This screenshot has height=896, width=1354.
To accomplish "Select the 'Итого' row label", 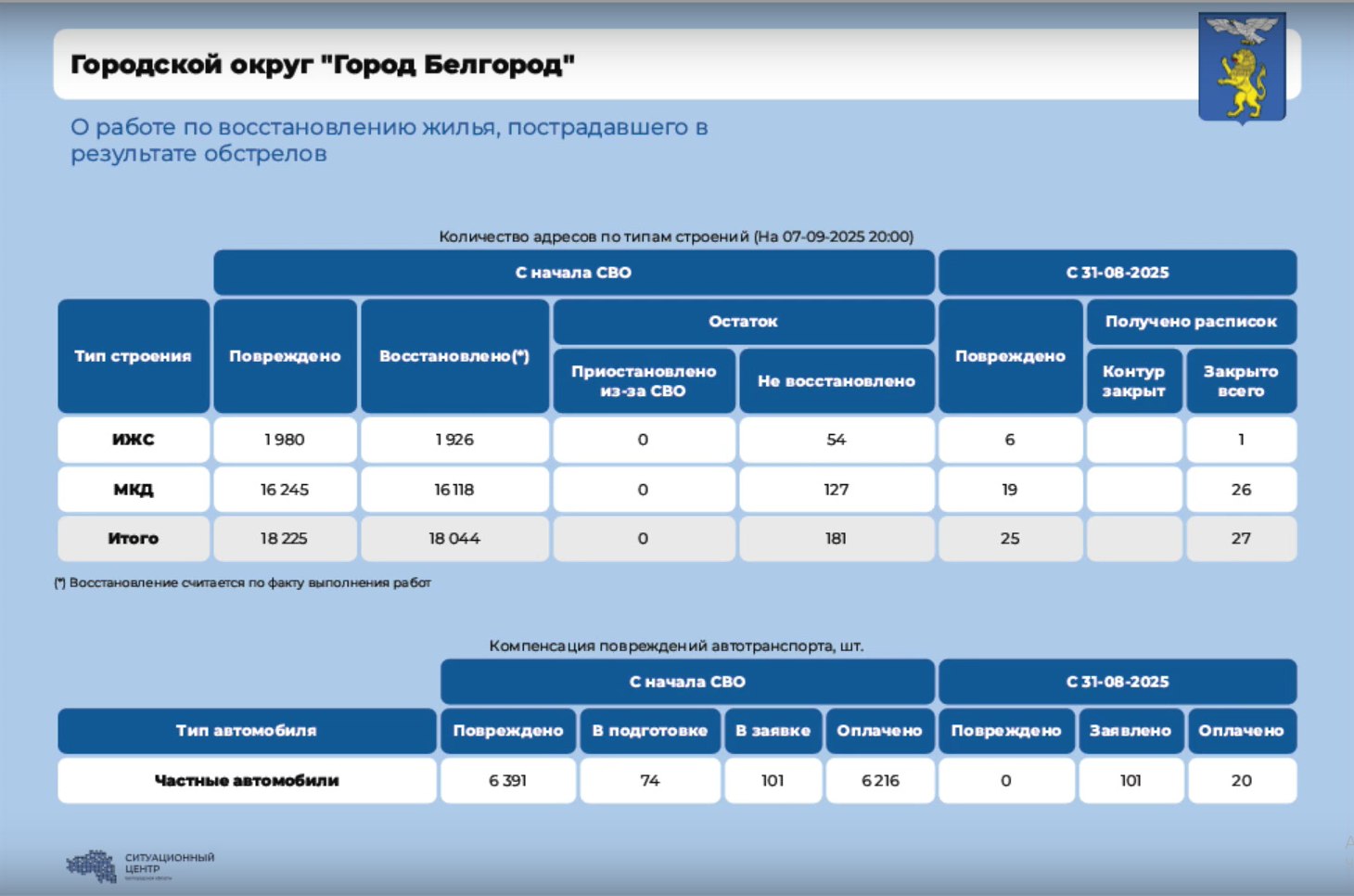I will pyautogui.click(x=134, y=538).
